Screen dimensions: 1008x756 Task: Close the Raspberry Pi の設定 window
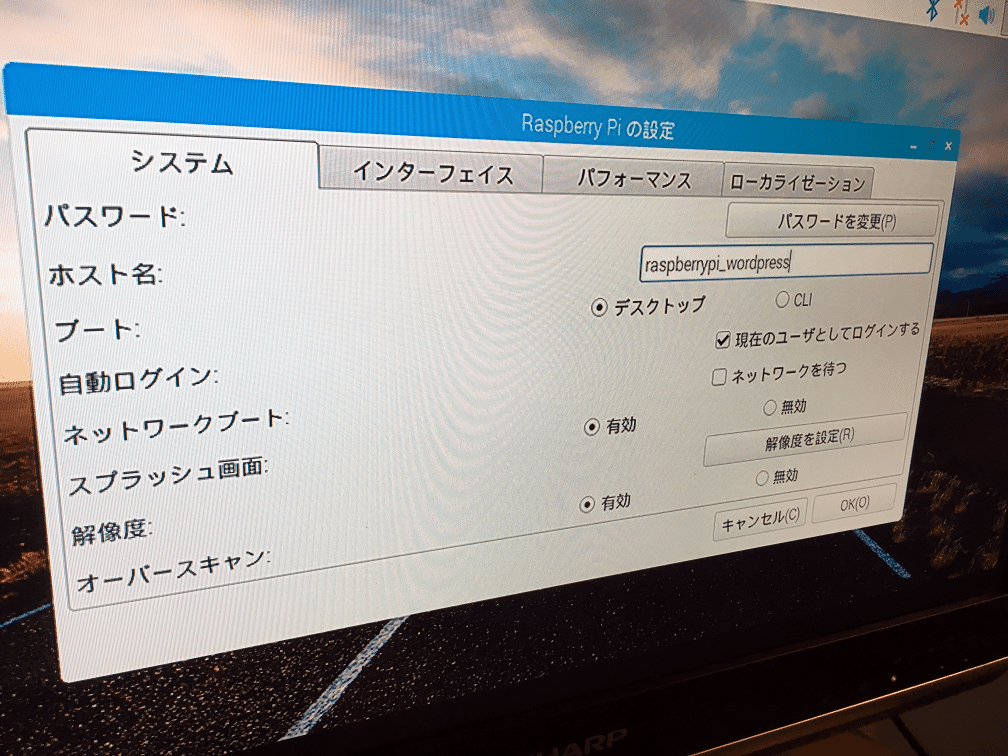948,147
